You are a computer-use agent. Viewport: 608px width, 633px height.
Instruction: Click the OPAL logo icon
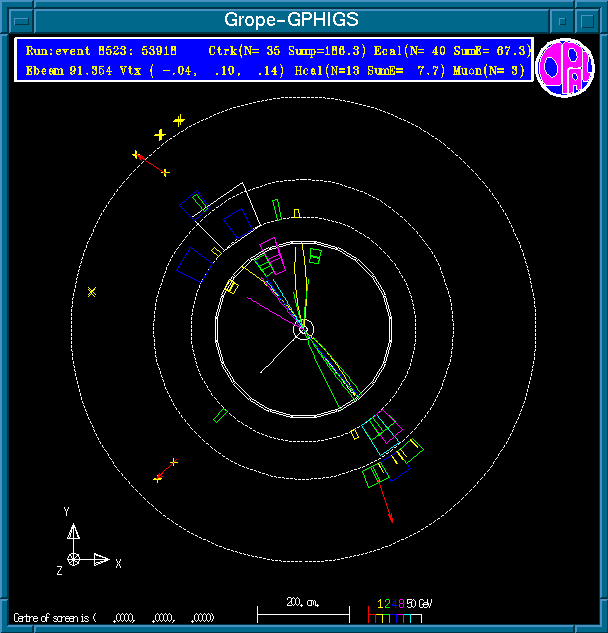[x=566, y=67]
